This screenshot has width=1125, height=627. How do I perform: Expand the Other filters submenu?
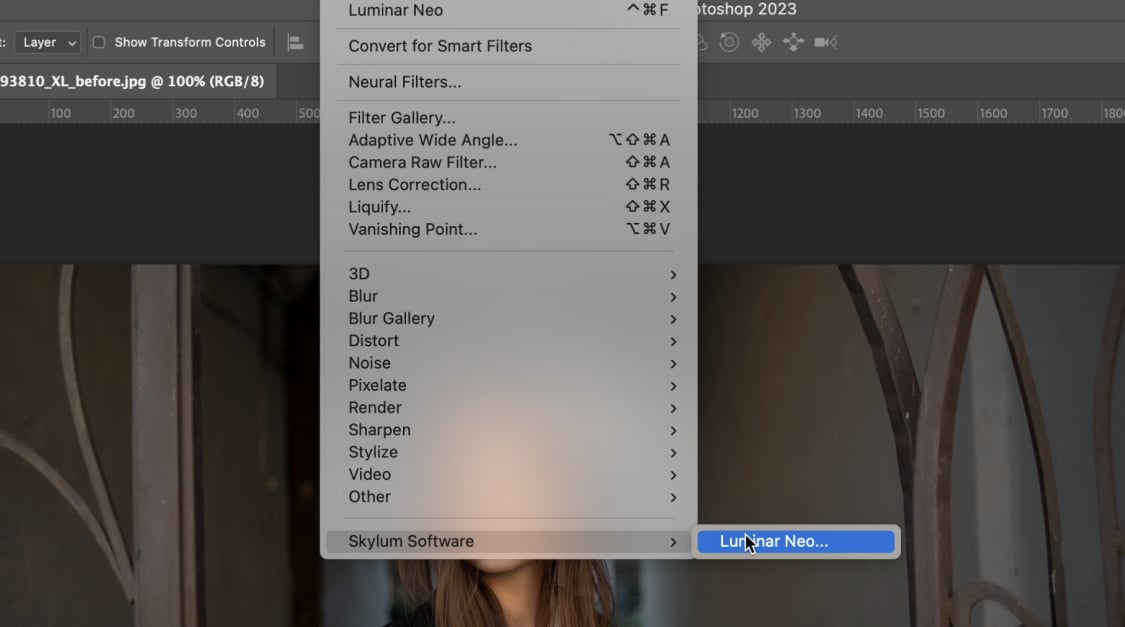pyautogui.click(x=509, y=496)
